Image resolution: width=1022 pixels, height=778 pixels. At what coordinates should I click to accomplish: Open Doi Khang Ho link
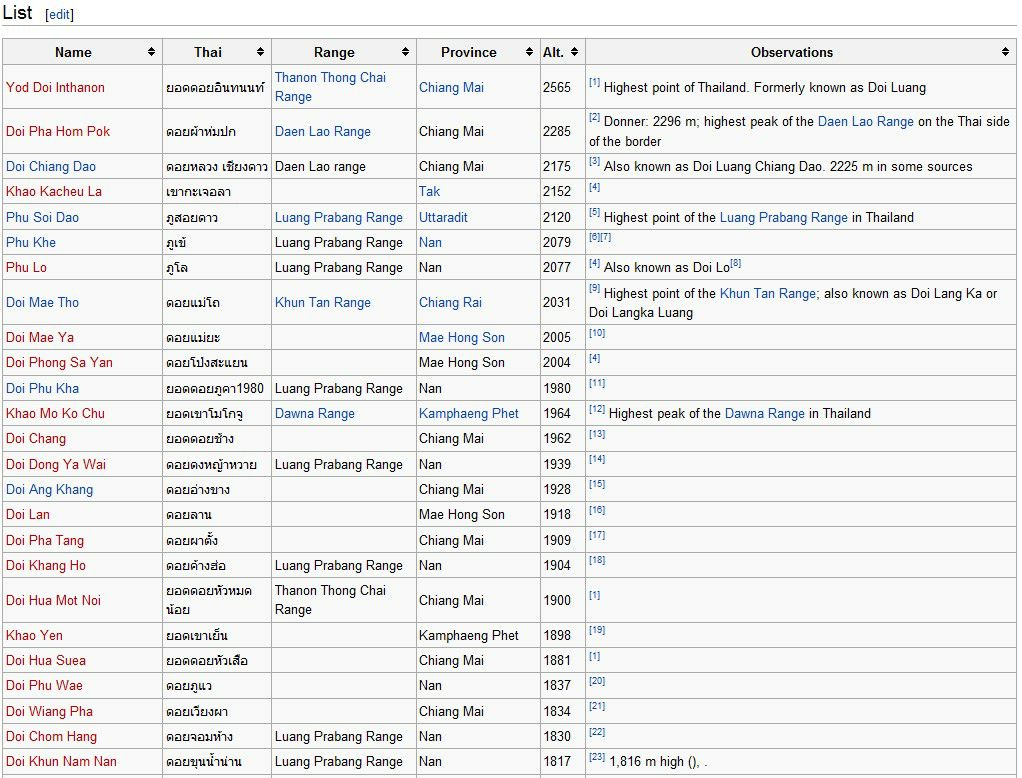point(46,566)
